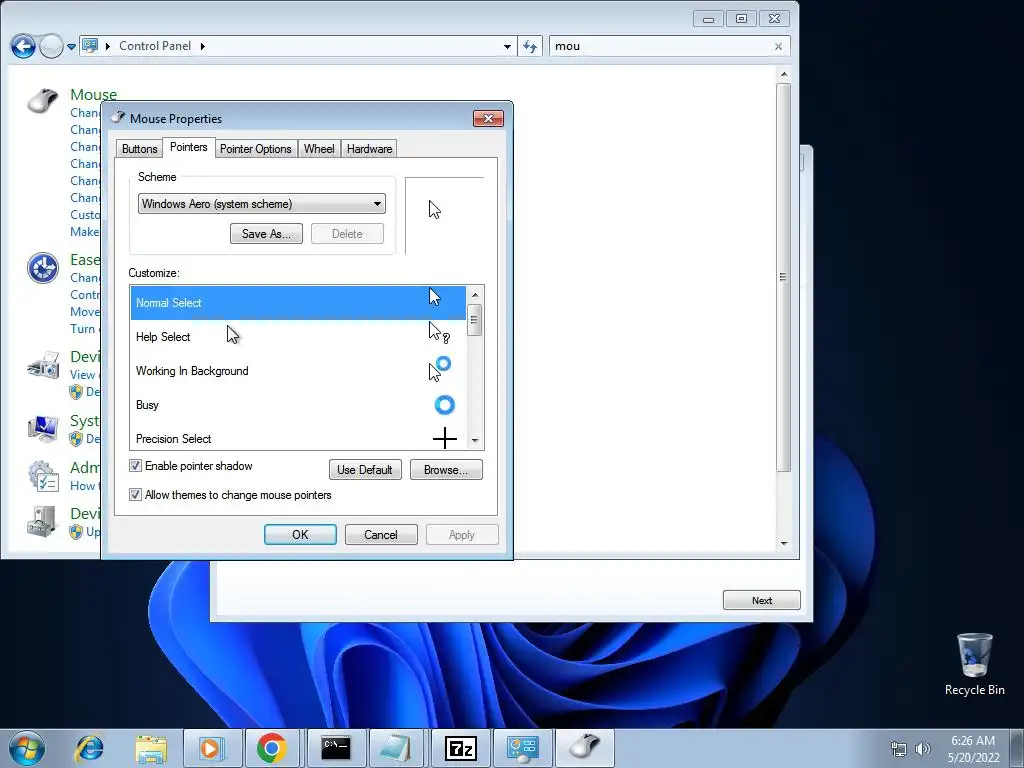This screenshot has height=768, width=1024.
Task: Click the clock and date in the taskbar
Action: coord(973,749)
